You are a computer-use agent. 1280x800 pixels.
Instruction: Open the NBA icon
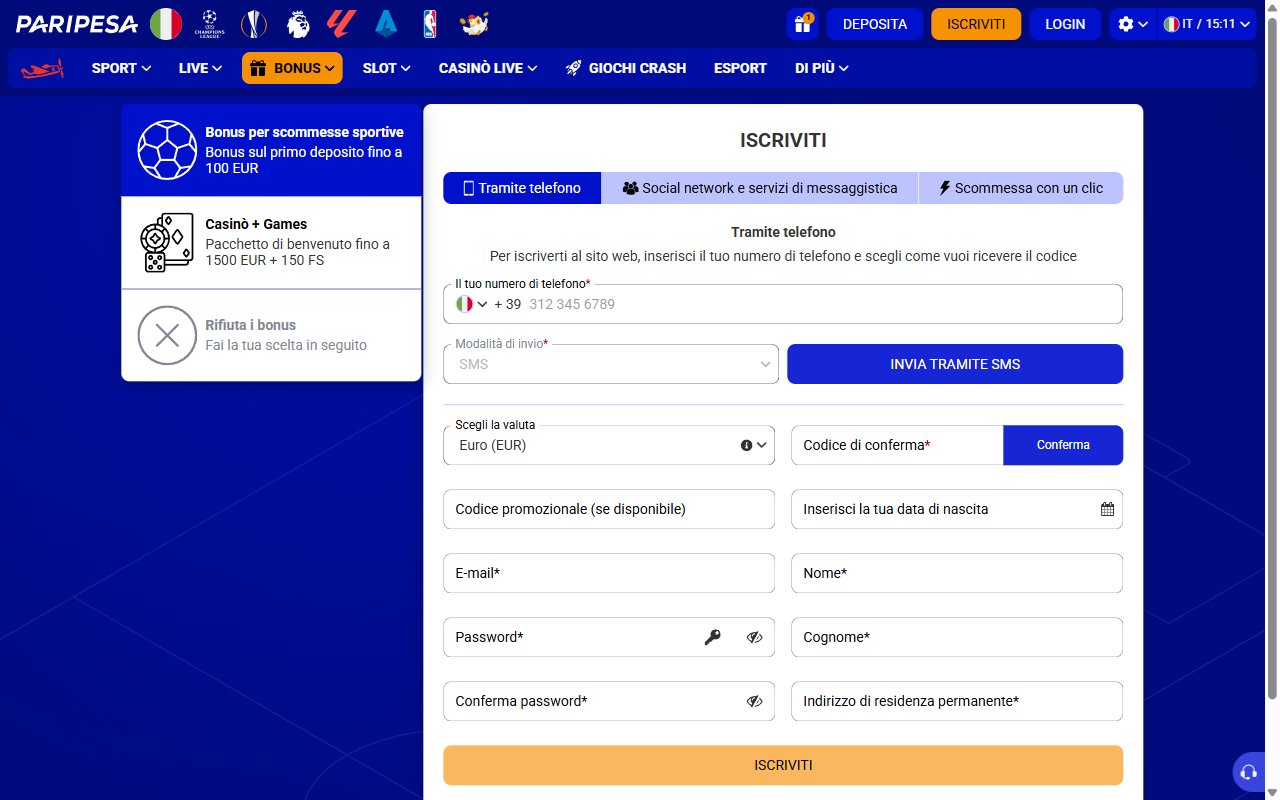[x=430, y=24]
